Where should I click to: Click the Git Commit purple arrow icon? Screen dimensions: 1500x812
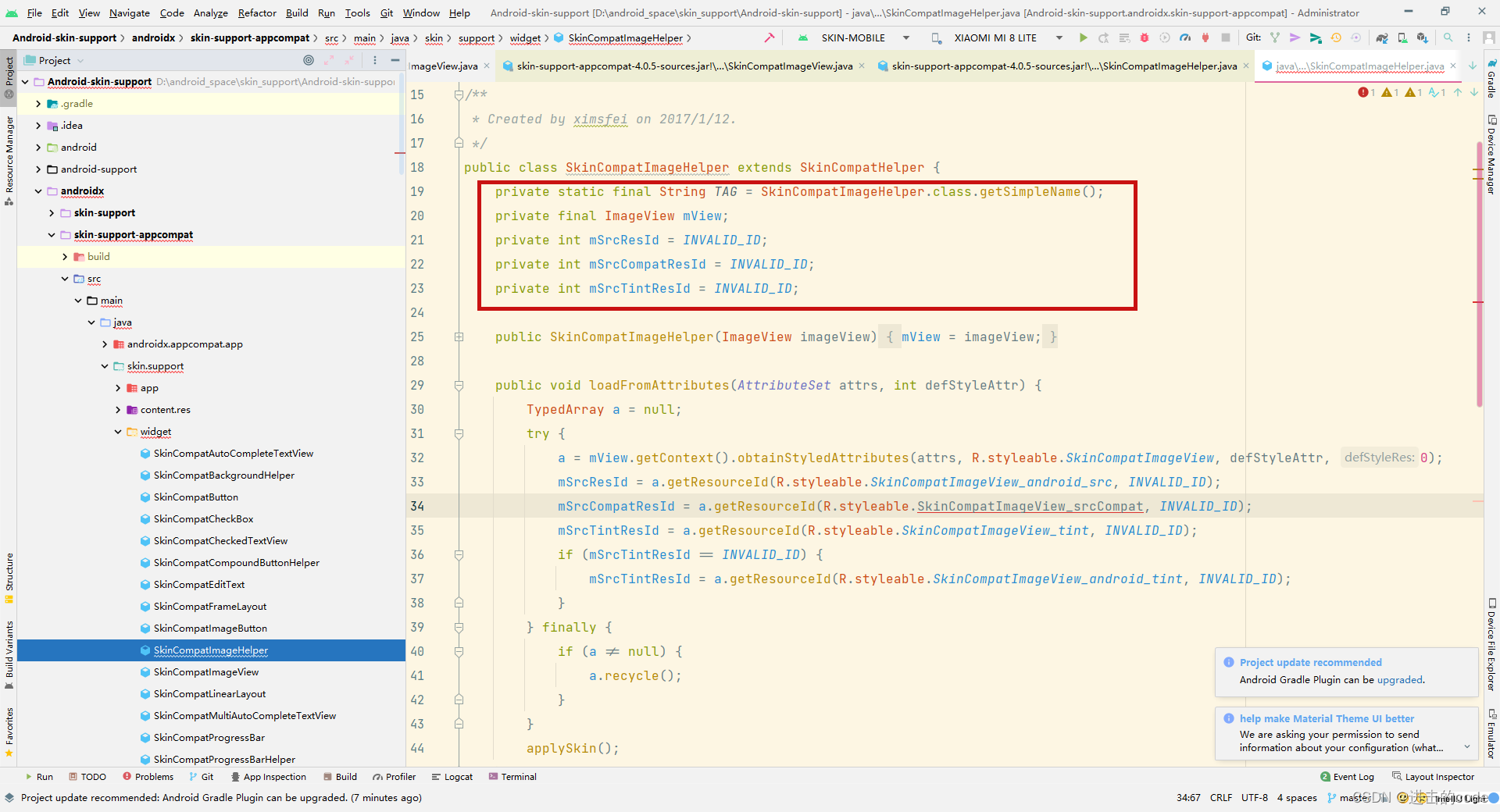1295,37
